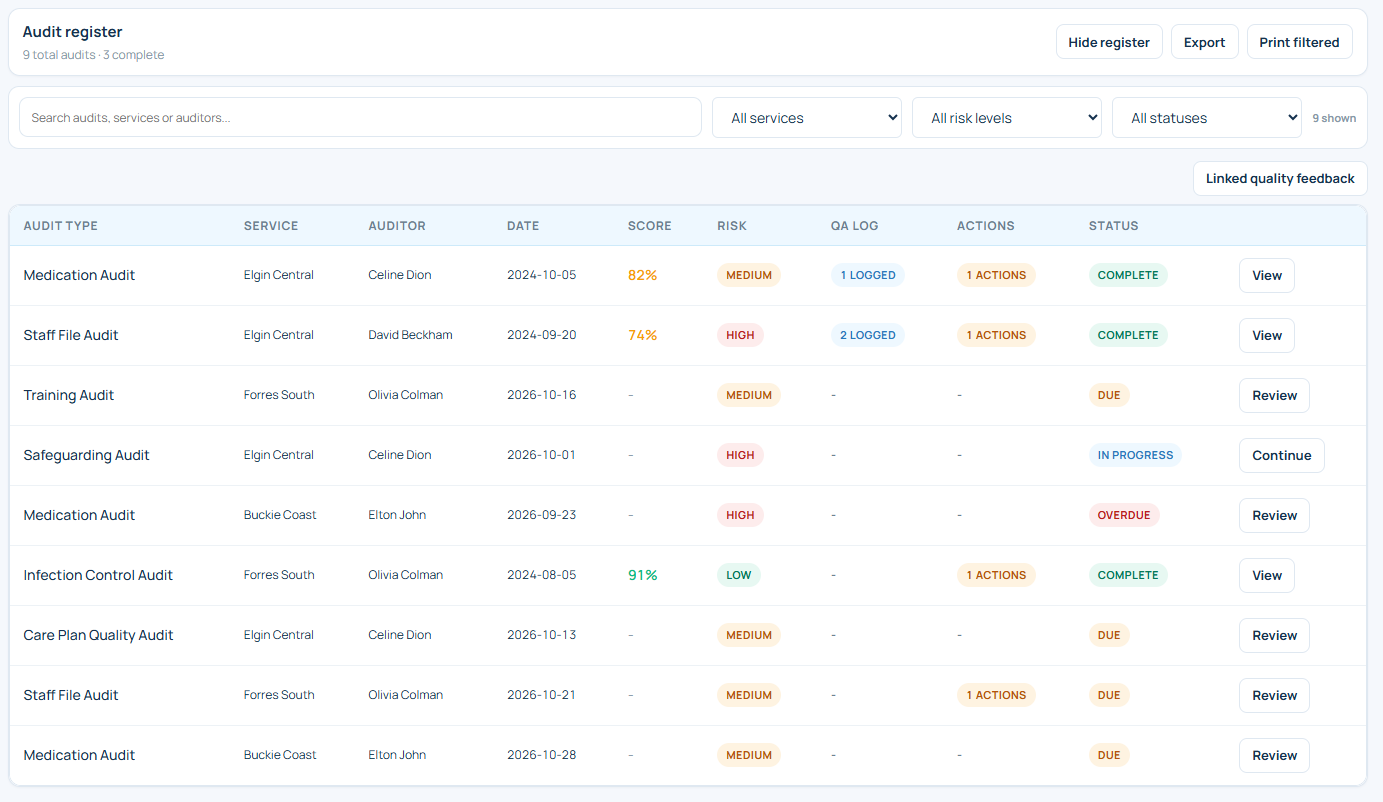
Task: Click the Status column header
Action: [x=1114, y=226]
